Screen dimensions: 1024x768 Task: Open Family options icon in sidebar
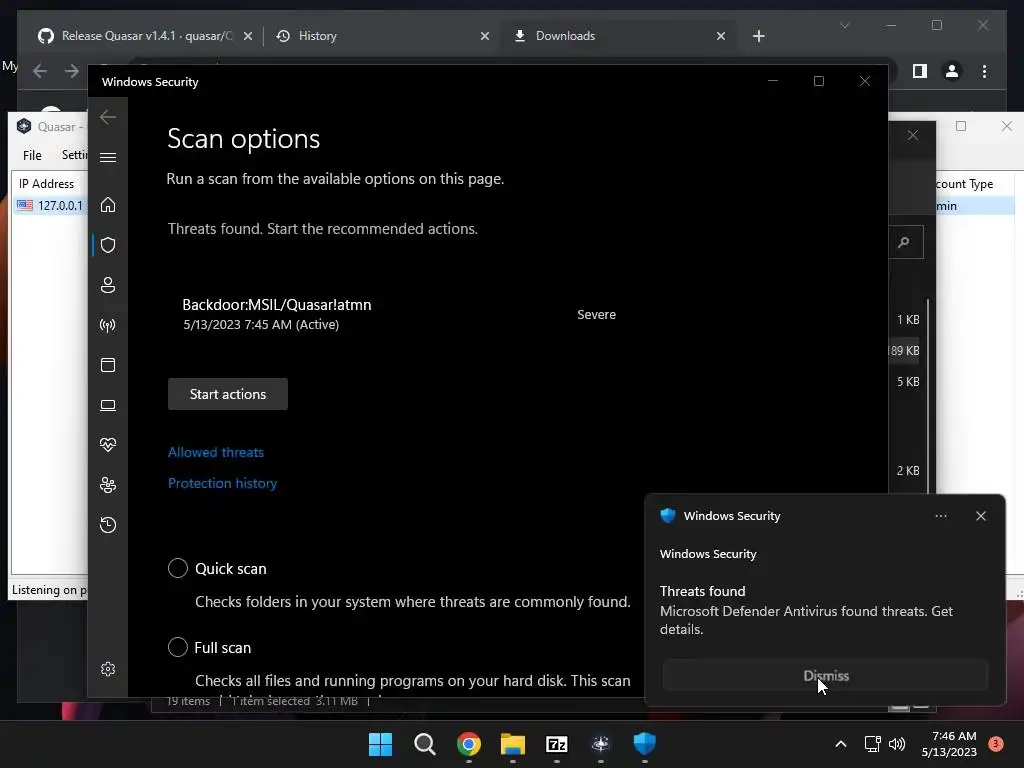pos(108,485)
